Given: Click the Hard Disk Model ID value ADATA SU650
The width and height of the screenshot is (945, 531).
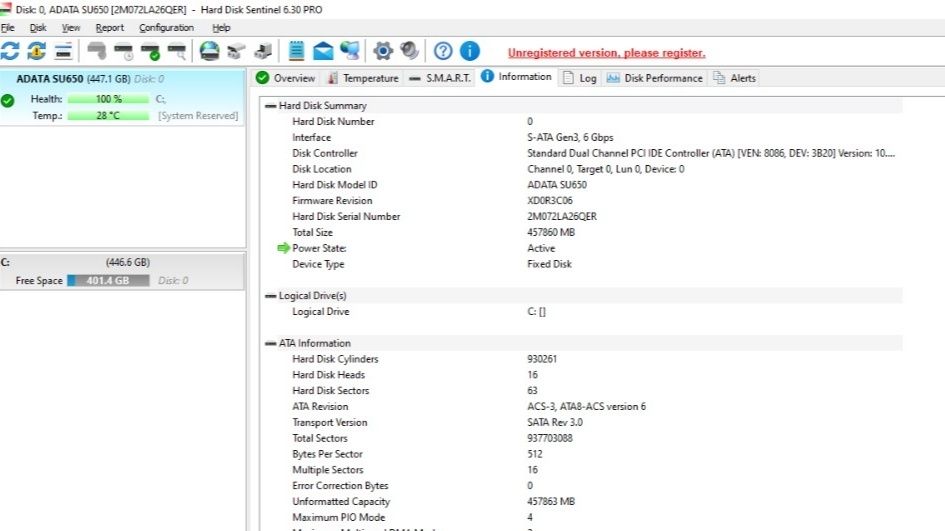Looking at the screenshot, I should click(x=557, y=185).
